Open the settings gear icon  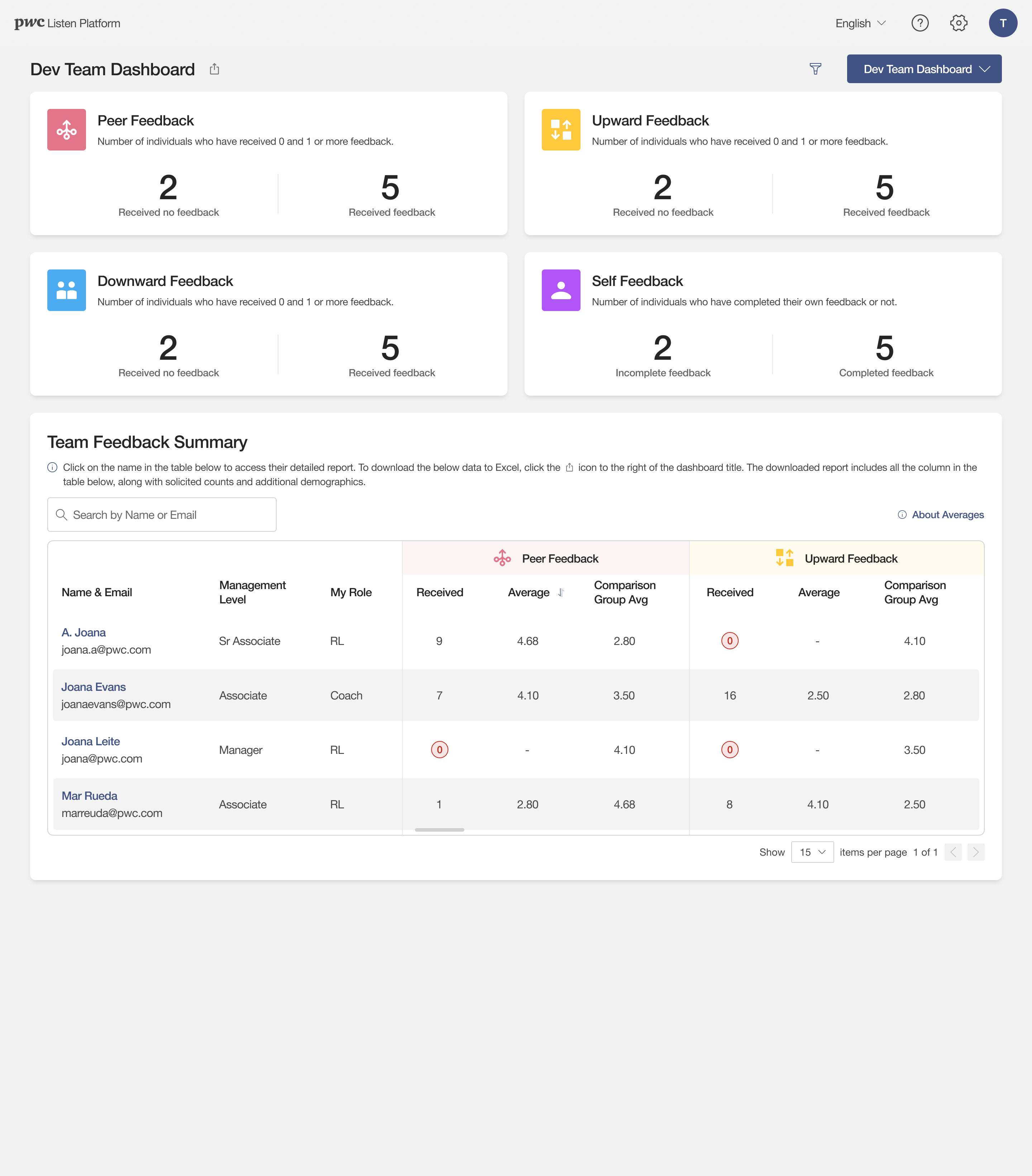click(x=959, y=23)
